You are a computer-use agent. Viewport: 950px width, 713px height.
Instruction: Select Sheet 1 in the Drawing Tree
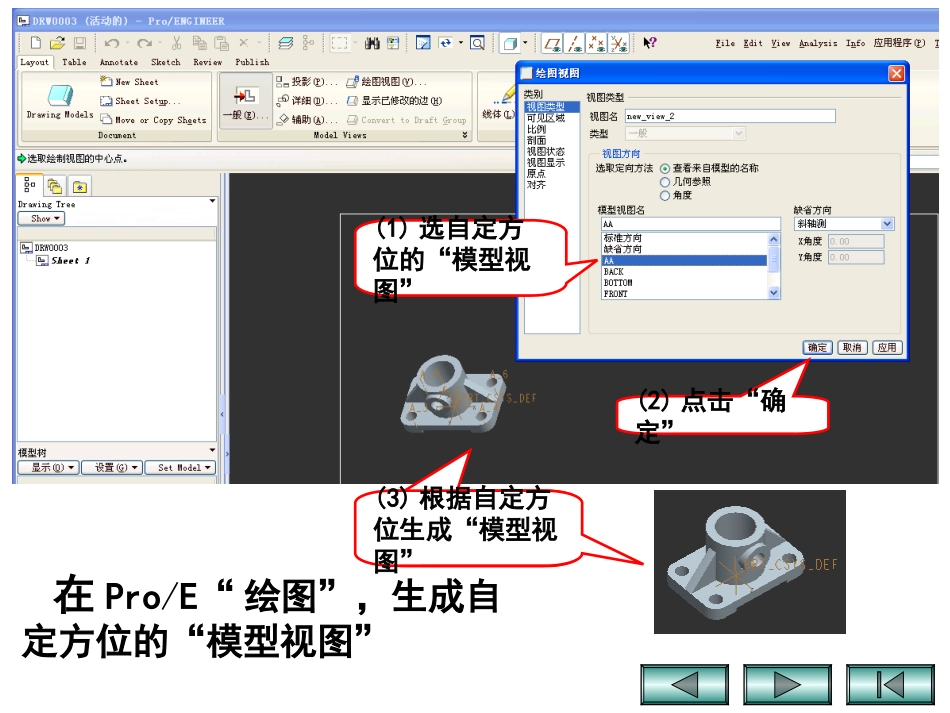tap(64, 260)
